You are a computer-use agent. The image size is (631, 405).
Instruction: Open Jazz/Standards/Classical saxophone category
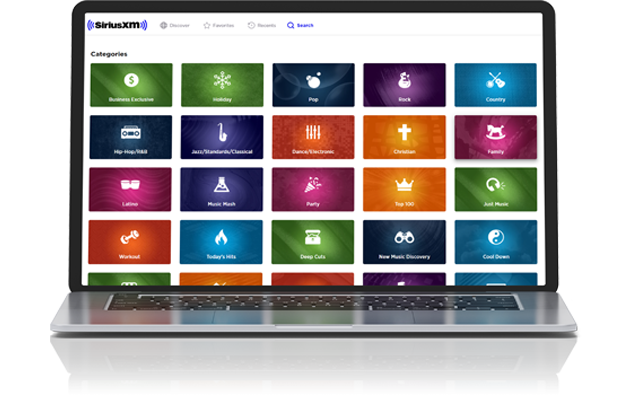pos(222,137)
